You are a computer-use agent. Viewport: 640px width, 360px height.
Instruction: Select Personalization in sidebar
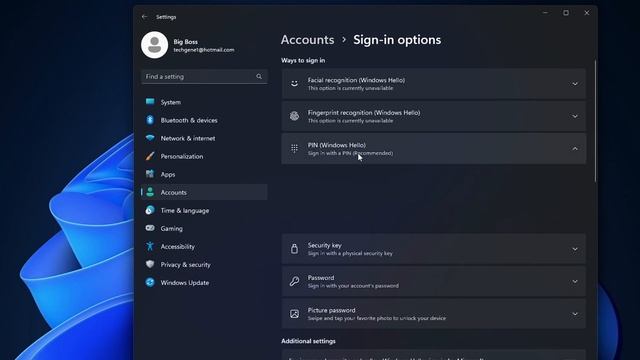tap(204, 156)
